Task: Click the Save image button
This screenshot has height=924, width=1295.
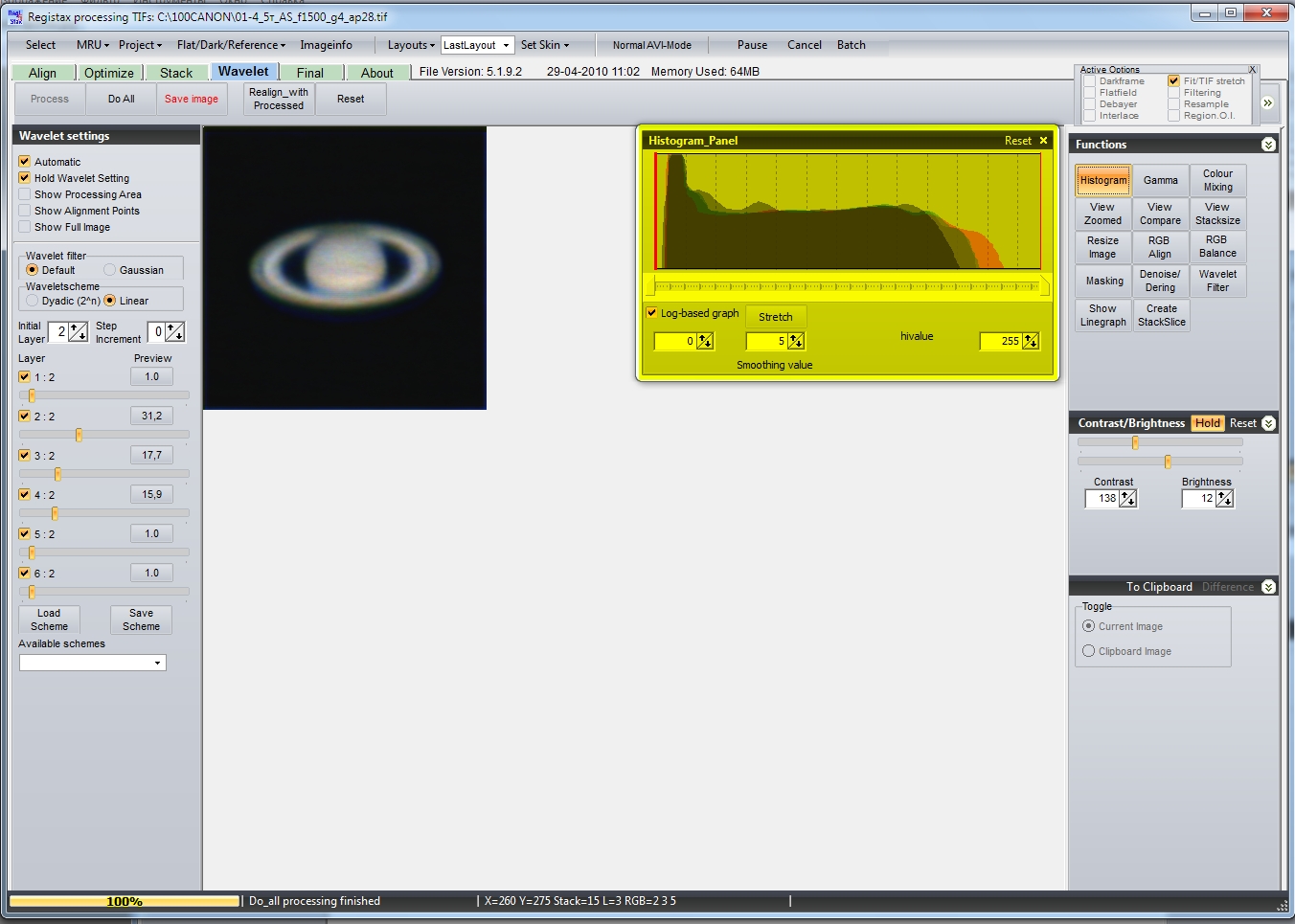Action: (x=192, y=100)
